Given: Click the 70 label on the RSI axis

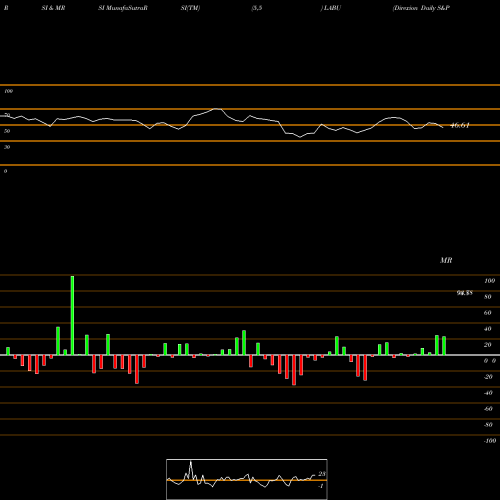Looking at the screenshot, I should click(x=7, y=115).
